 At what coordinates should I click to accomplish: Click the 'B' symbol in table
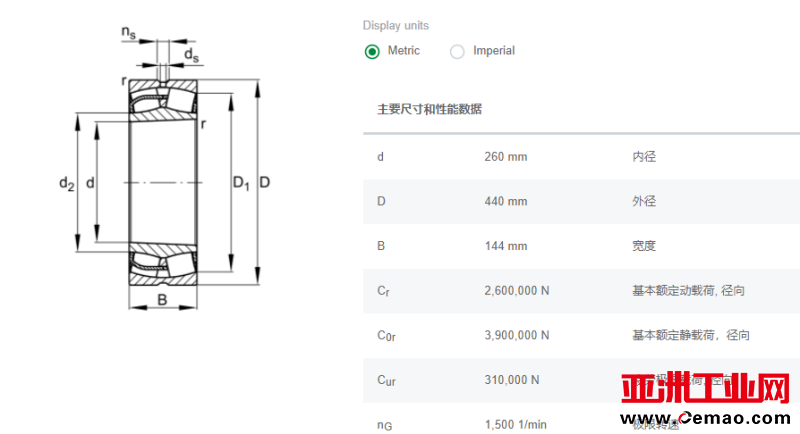coord(381,246)
